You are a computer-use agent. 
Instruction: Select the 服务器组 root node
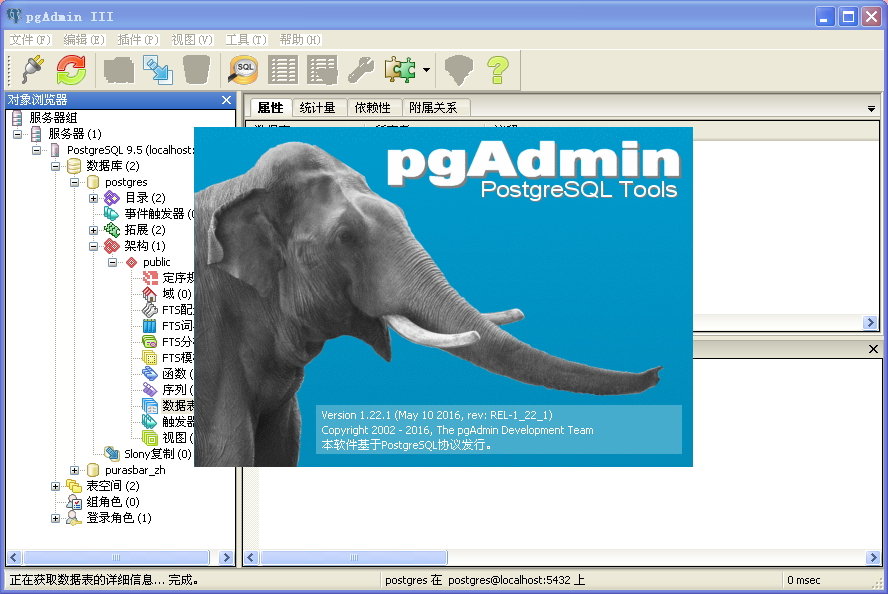click(x=53, y=118)
